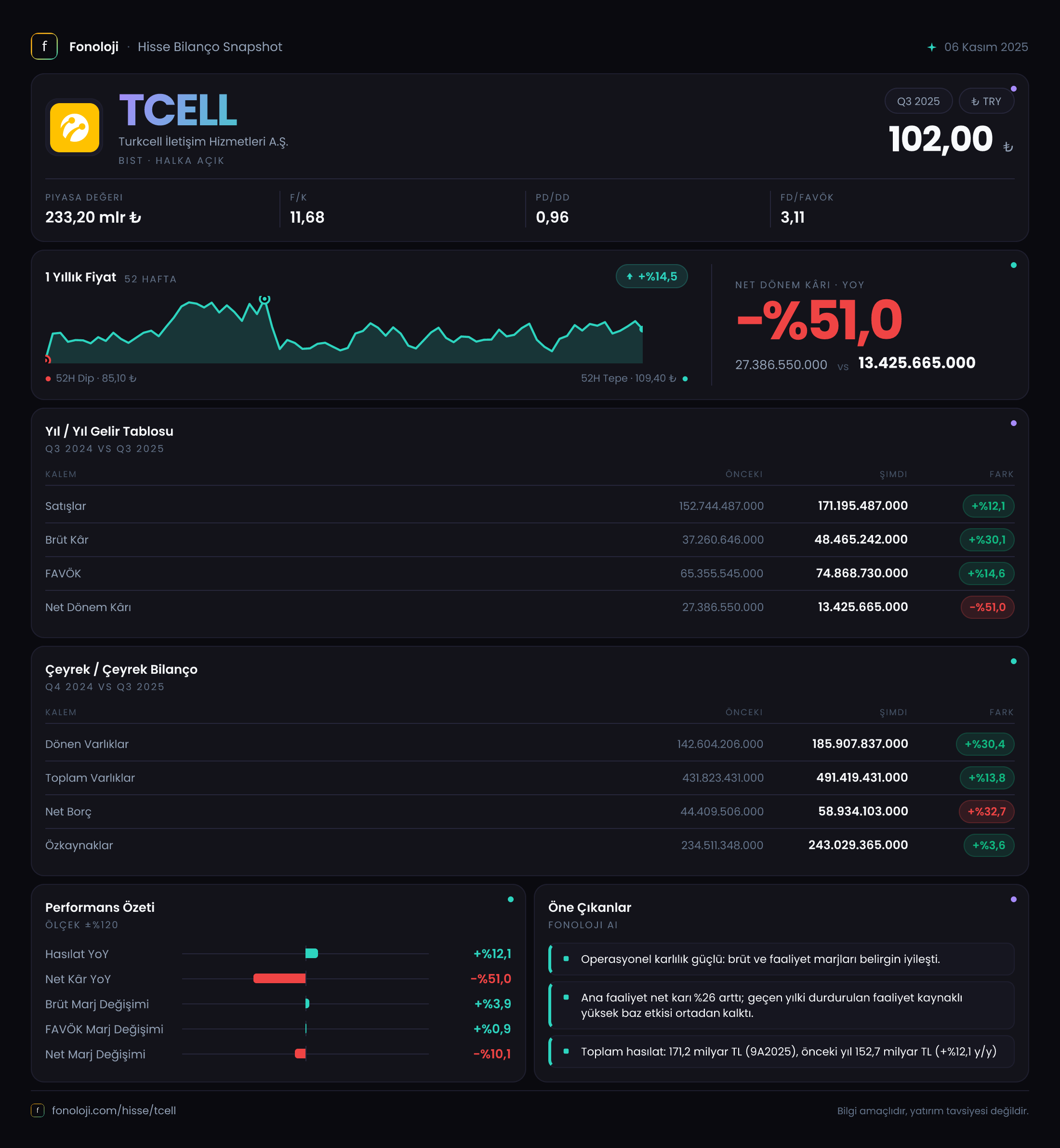The width and height of the screenshot is (1060, 1148).
Task: Click the -%51,0 badge in Net Dönem Kârı row
Action: coord(987,607)
